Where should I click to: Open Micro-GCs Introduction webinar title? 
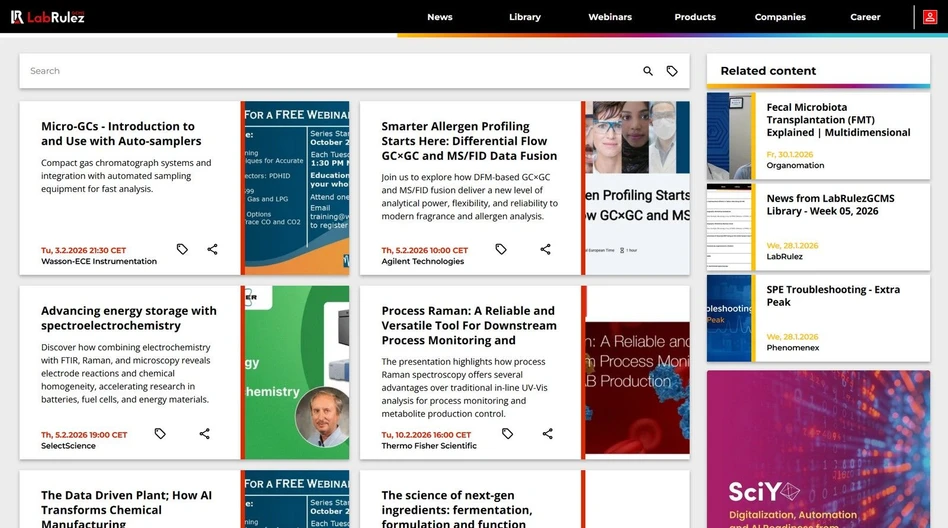click(121, 134)
